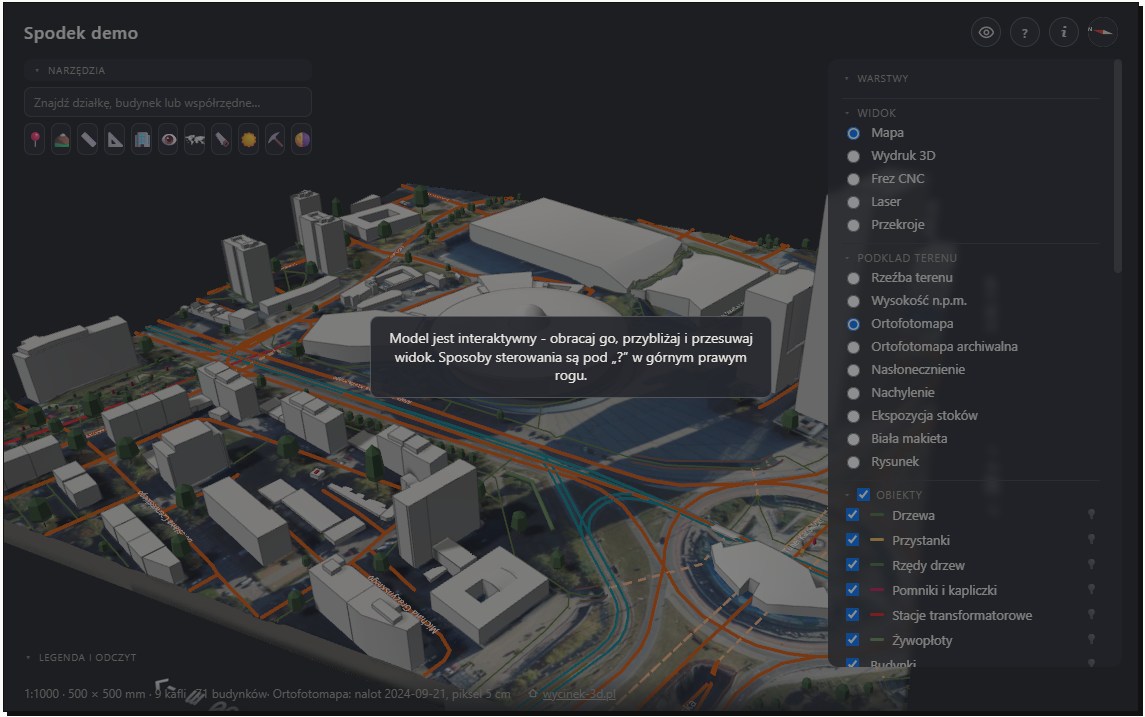Activate the eye visibility analysis tool

pos(169,139)
